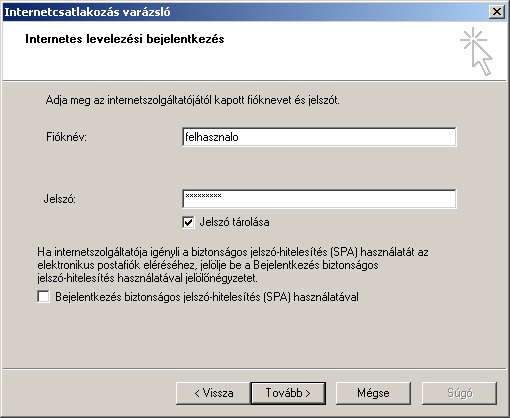
Task: Open help with the Súgó button
Action: 459,393
